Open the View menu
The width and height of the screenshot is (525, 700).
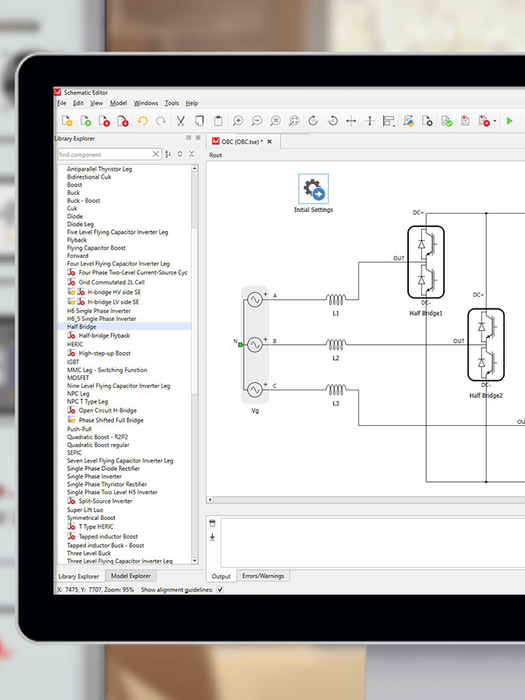[96, 103]
